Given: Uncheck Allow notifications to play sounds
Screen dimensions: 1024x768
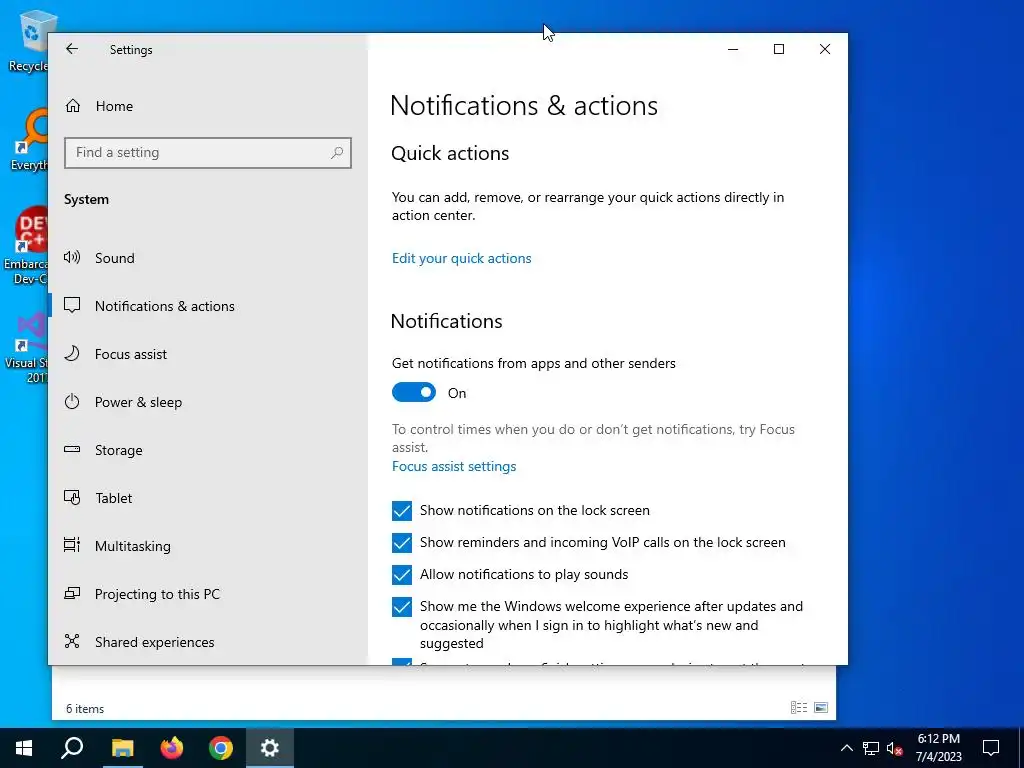Looking at the screenshot, I should [402, 575].
